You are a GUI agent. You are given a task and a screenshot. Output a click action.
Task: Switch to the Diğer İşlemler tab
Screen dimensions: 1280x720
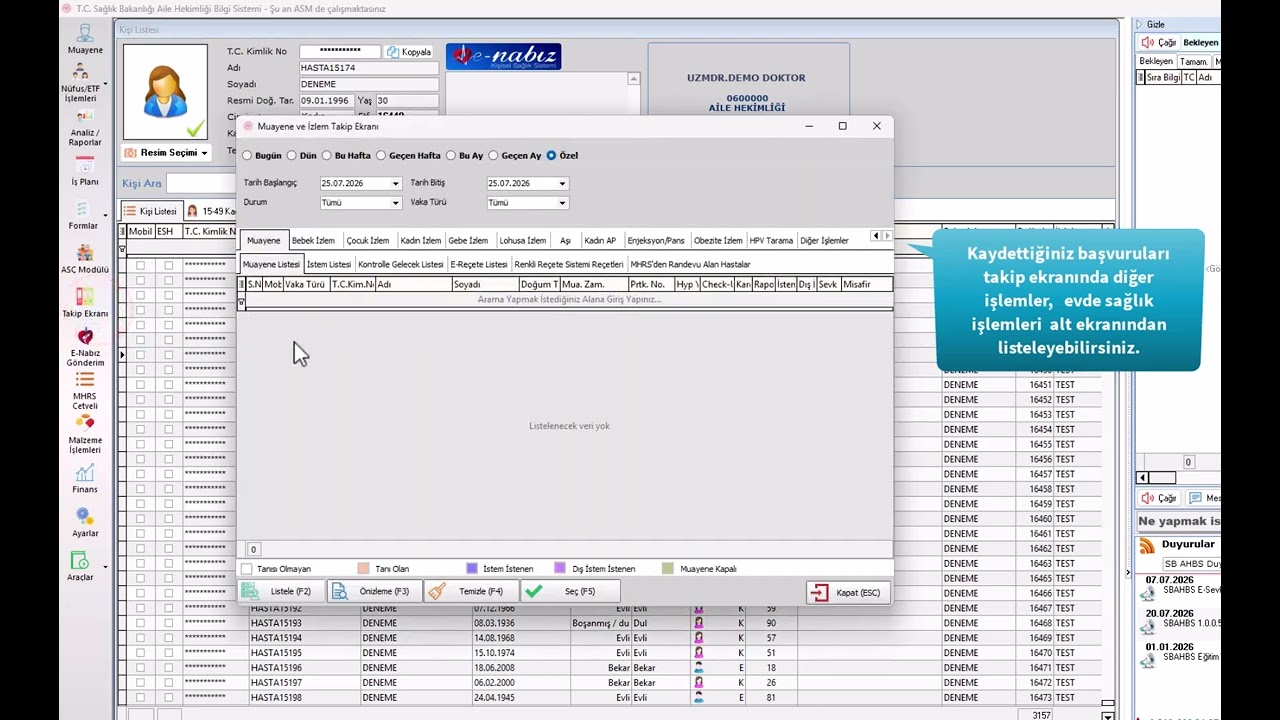824,241
